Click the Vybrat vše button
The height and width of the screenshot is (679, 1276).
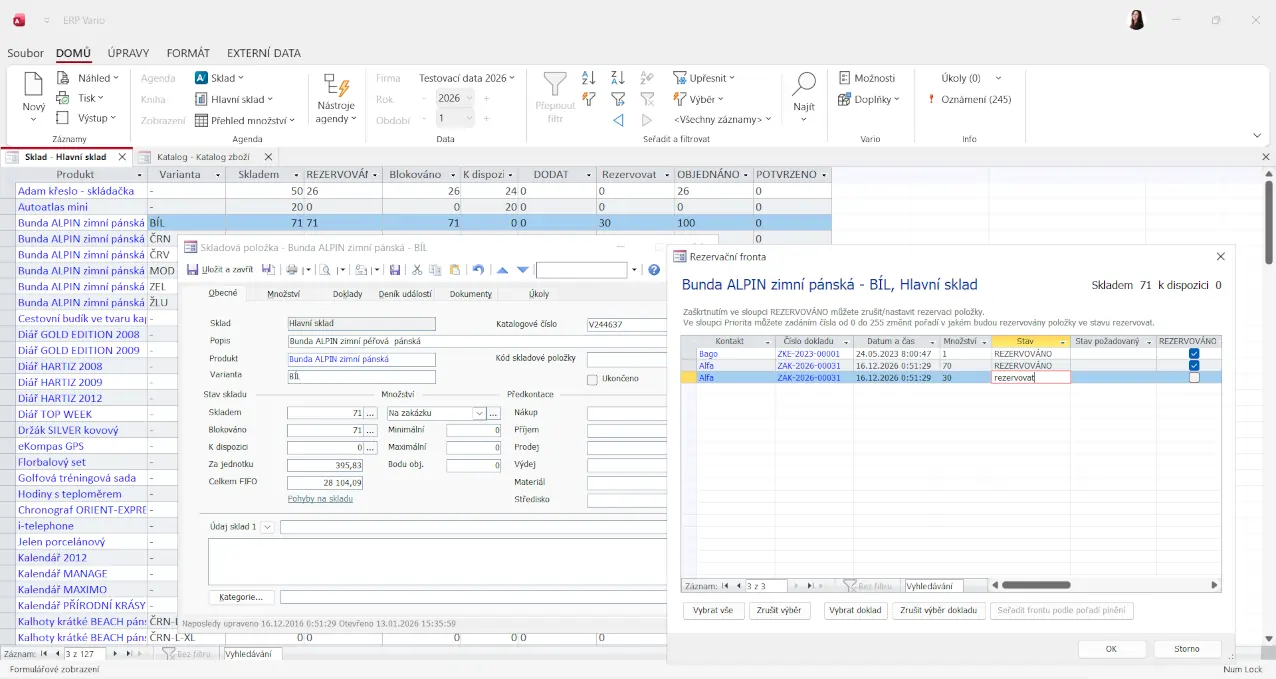[713, 610]
